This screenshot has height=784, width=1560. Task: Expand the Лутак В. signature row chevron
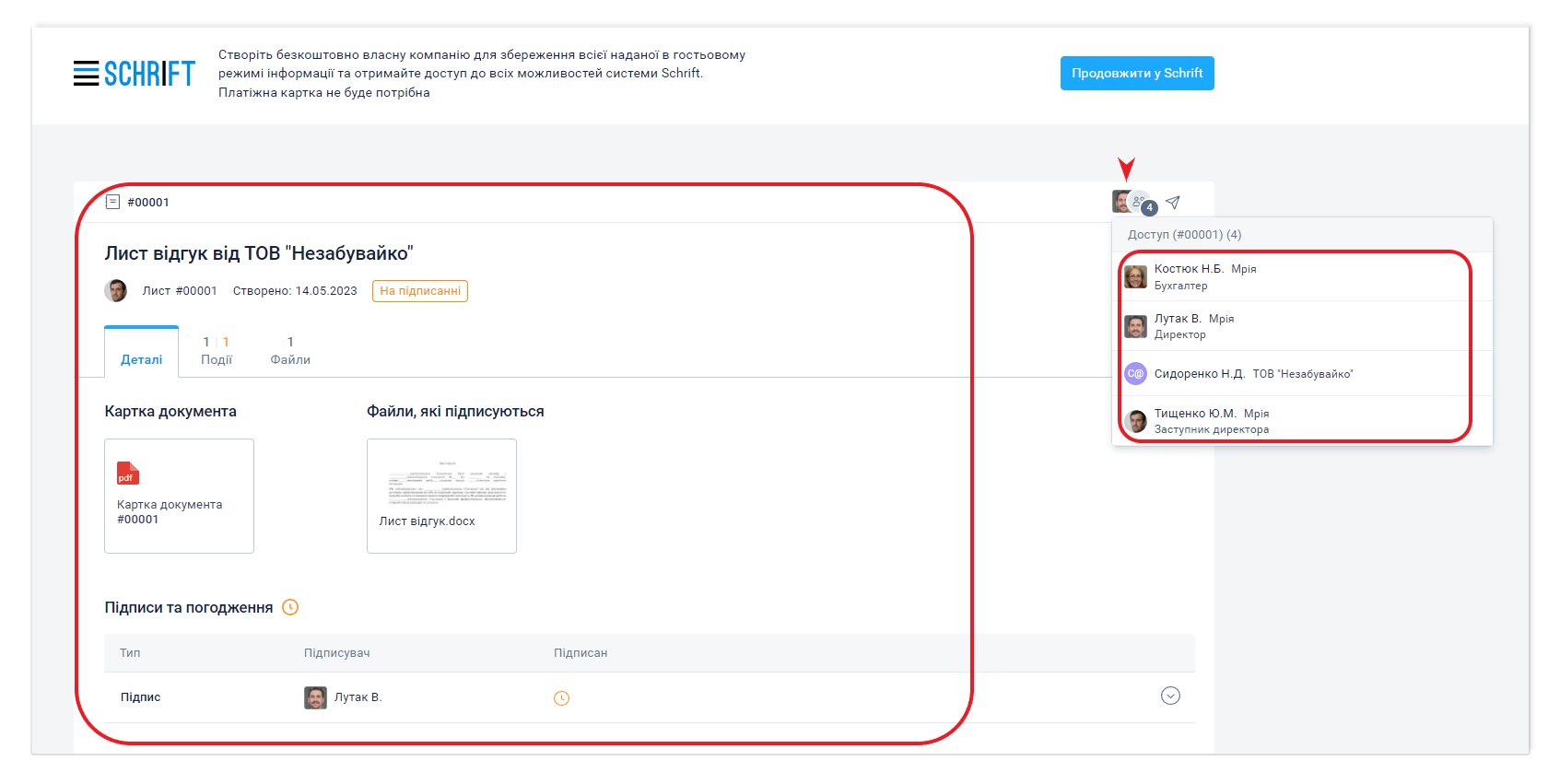1170,696
